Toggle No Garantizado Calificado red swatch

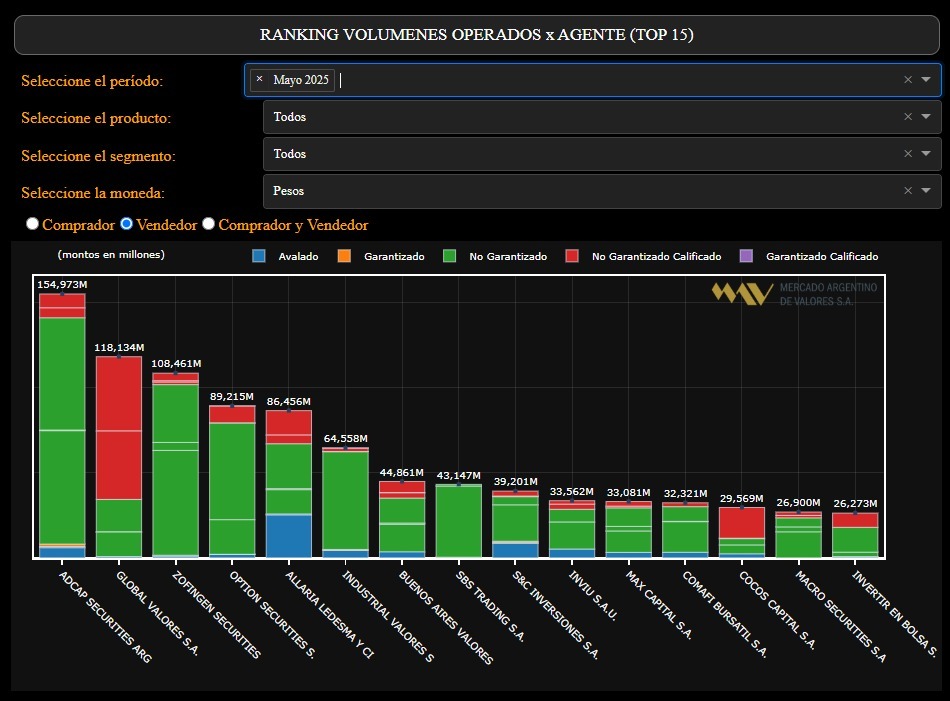(572, 256)
